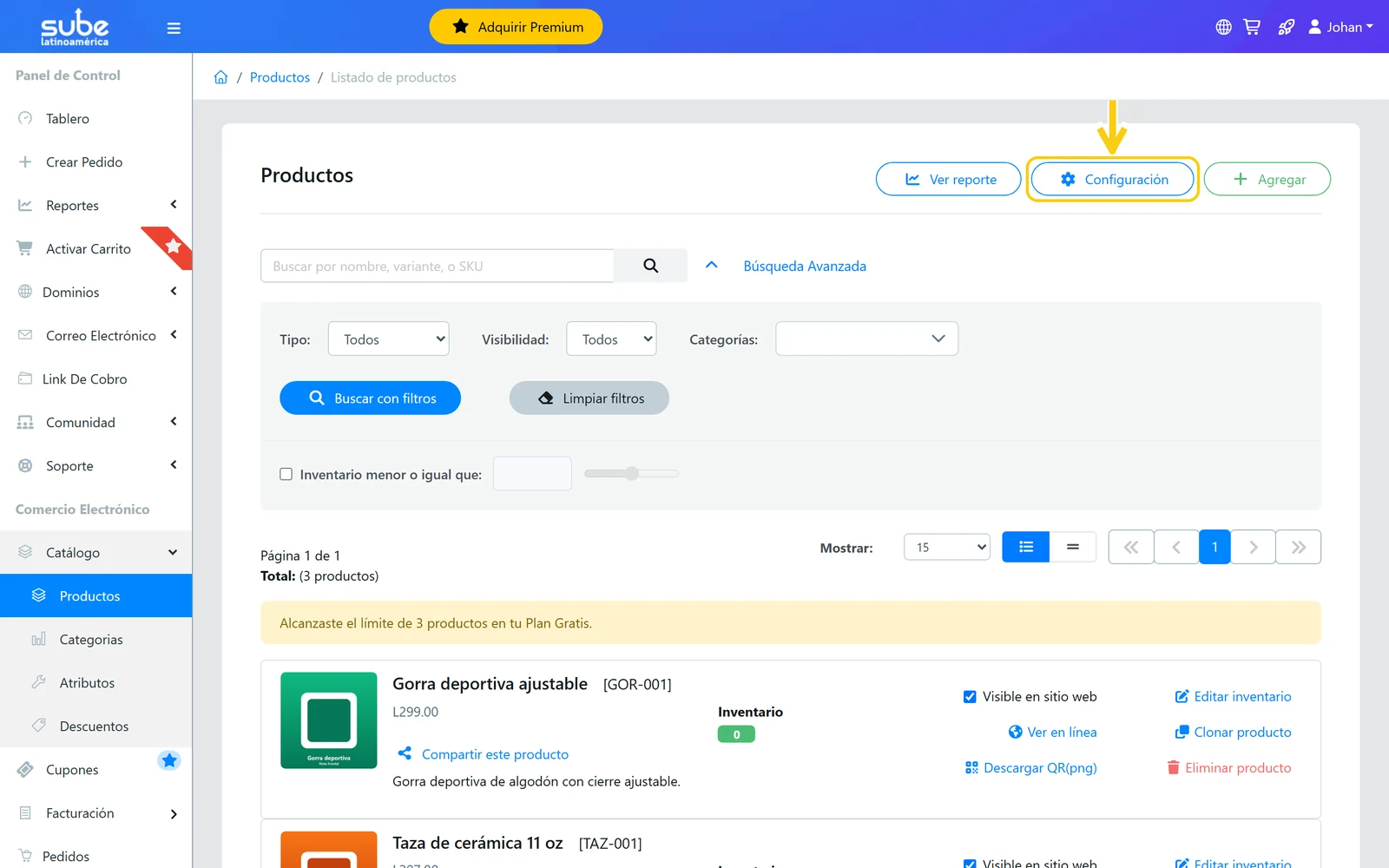Open the Categorías dropdown
Image resolution: width=1389 pixels, height=868 pixels.
[866, 339]
